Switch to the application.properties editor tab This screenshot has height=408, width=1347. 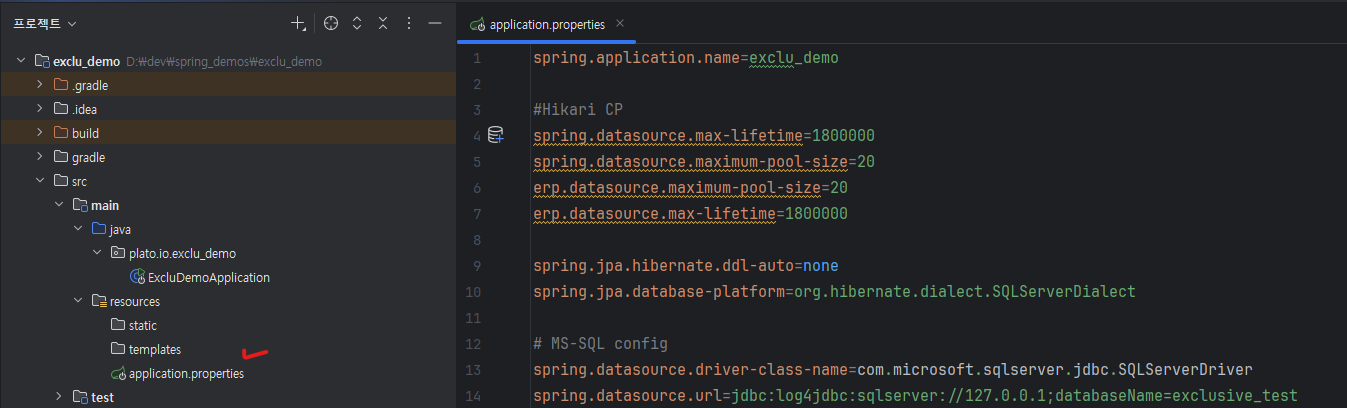539,24
